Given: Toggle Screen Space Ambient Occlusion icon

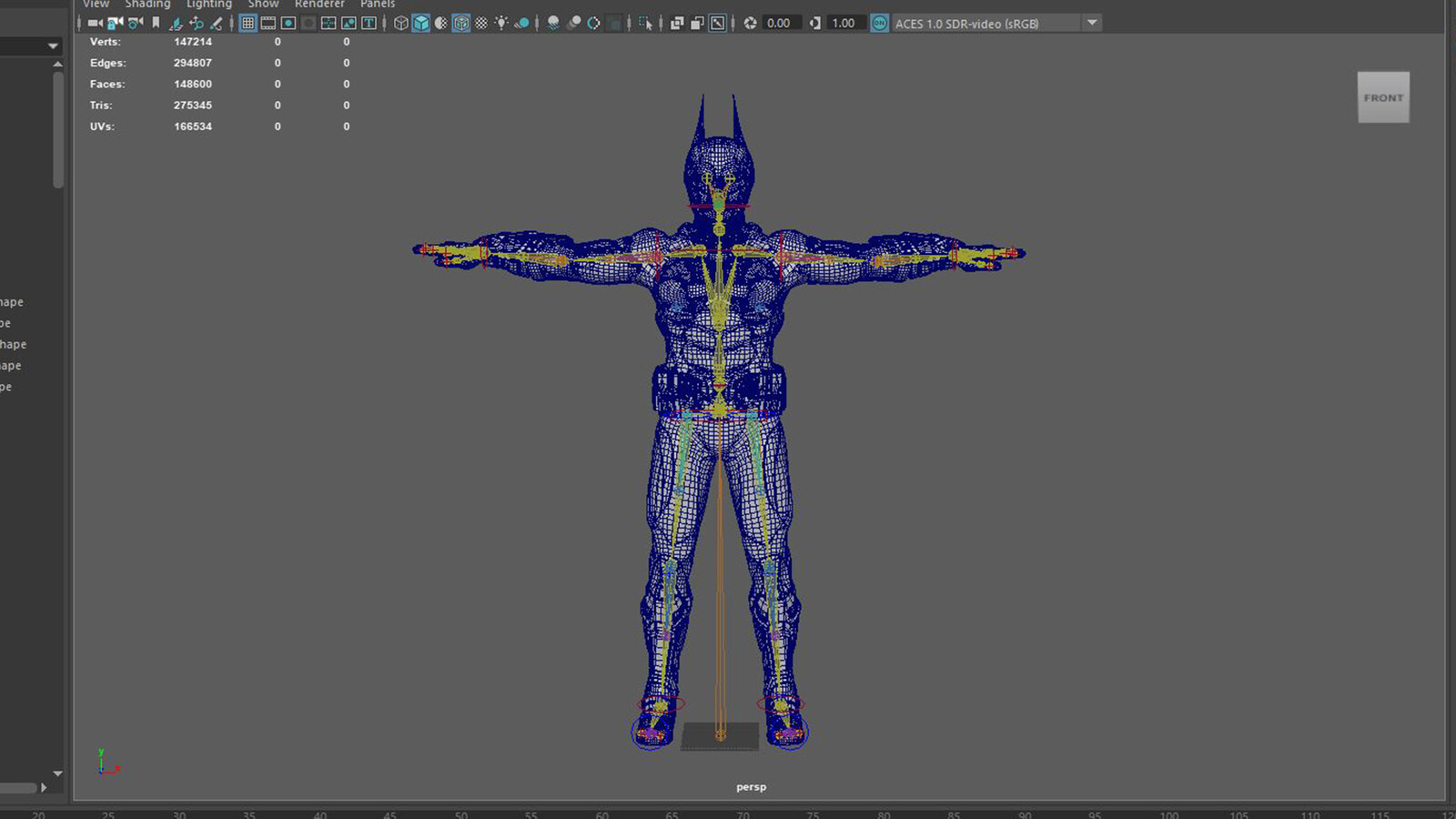Looking at the screenshot, I should [553, 24].
